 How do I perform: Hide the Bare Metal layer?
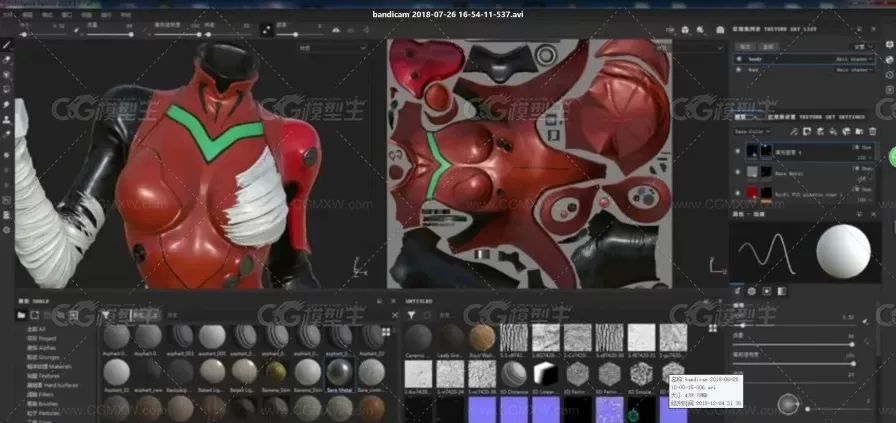(x=738, y=171)
